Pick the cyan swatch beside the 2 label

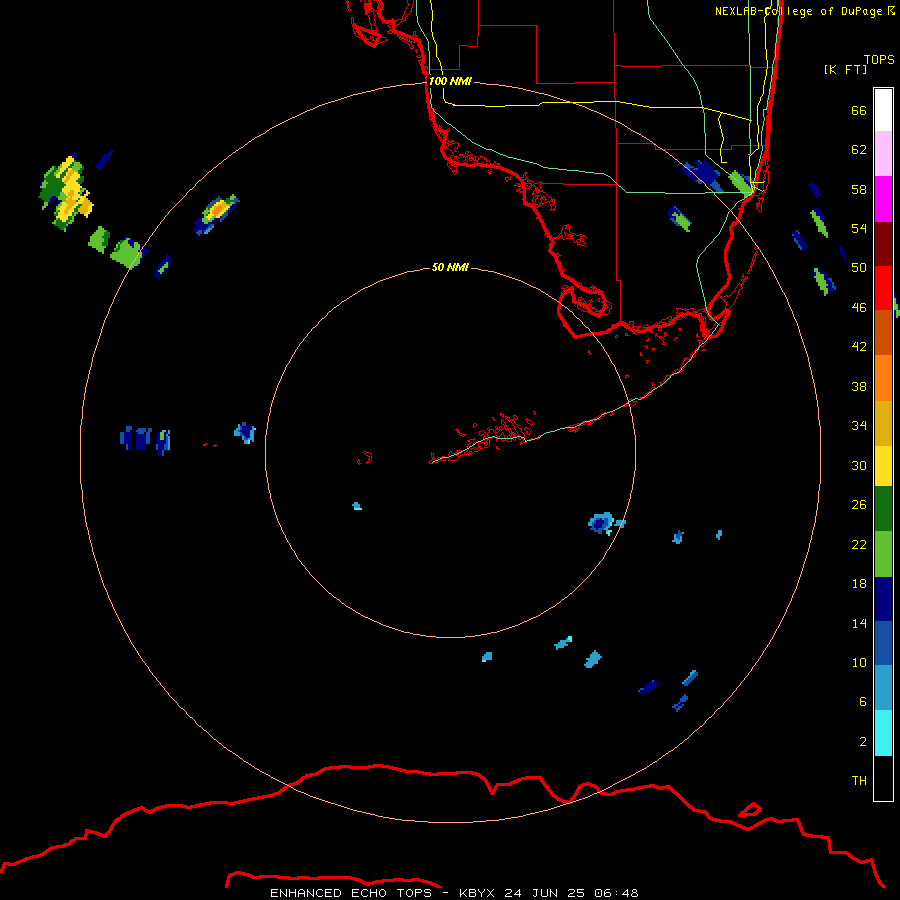[883, 733]
